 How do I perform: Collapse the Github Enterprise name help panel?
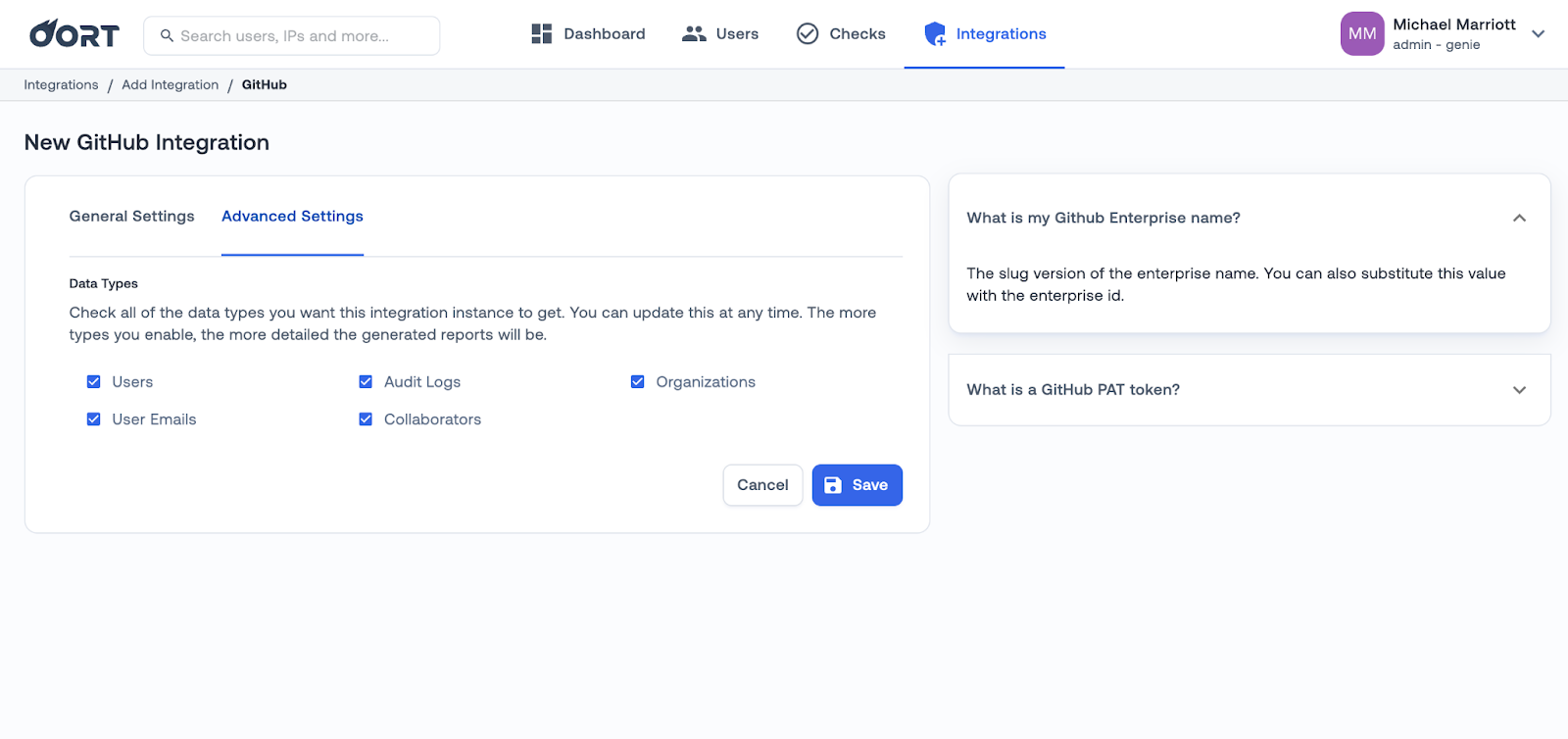tap(1519, 218)
